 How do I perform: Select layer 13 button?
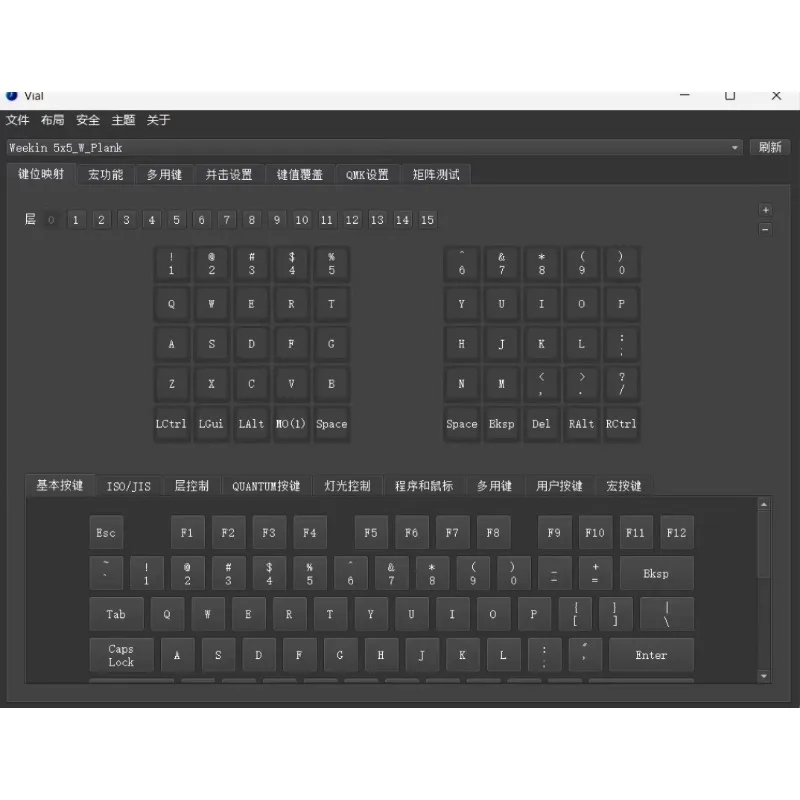pyautogui.click(x=377, y=220)
